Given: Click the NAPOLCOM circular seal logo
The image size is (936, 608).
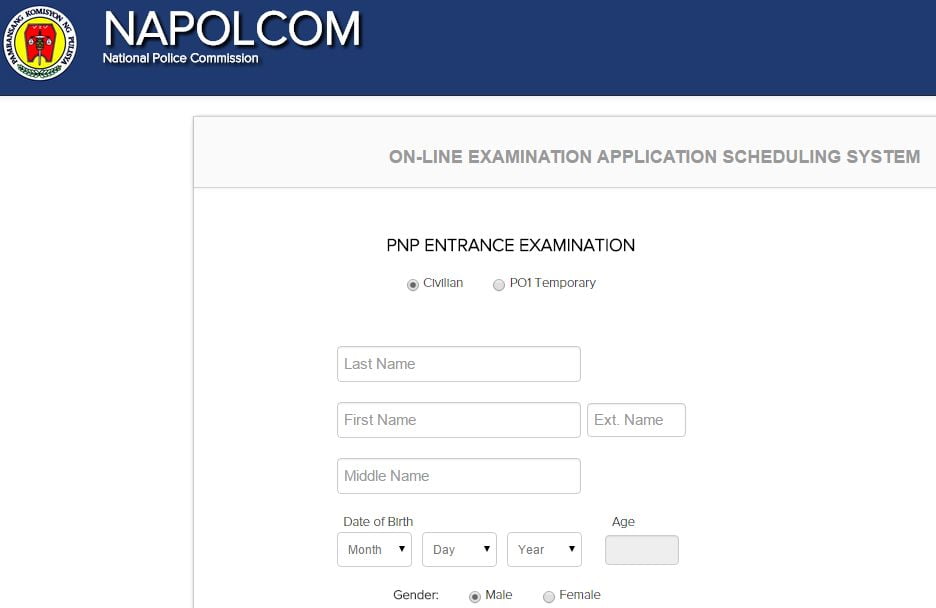Looking at the screenshot, I should click(40, 43).
